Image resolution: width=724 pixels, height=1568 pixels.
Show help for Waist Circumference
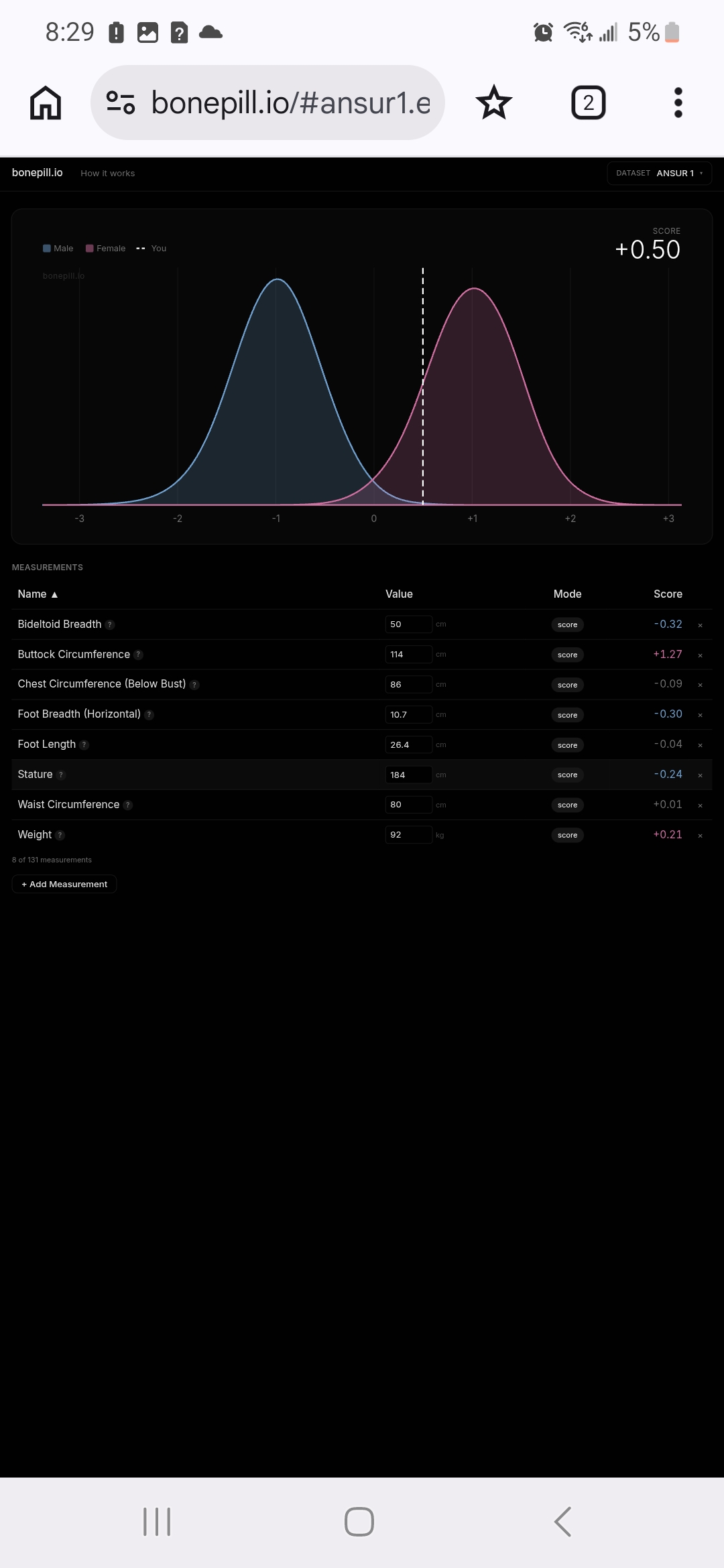[x=128, y=805]
